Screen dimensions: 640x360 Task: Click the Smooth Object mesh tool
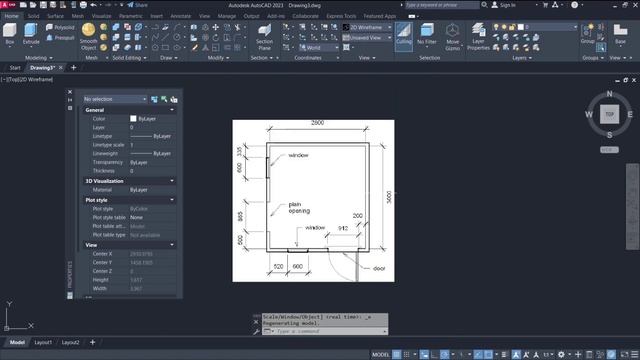pos(88,37)
